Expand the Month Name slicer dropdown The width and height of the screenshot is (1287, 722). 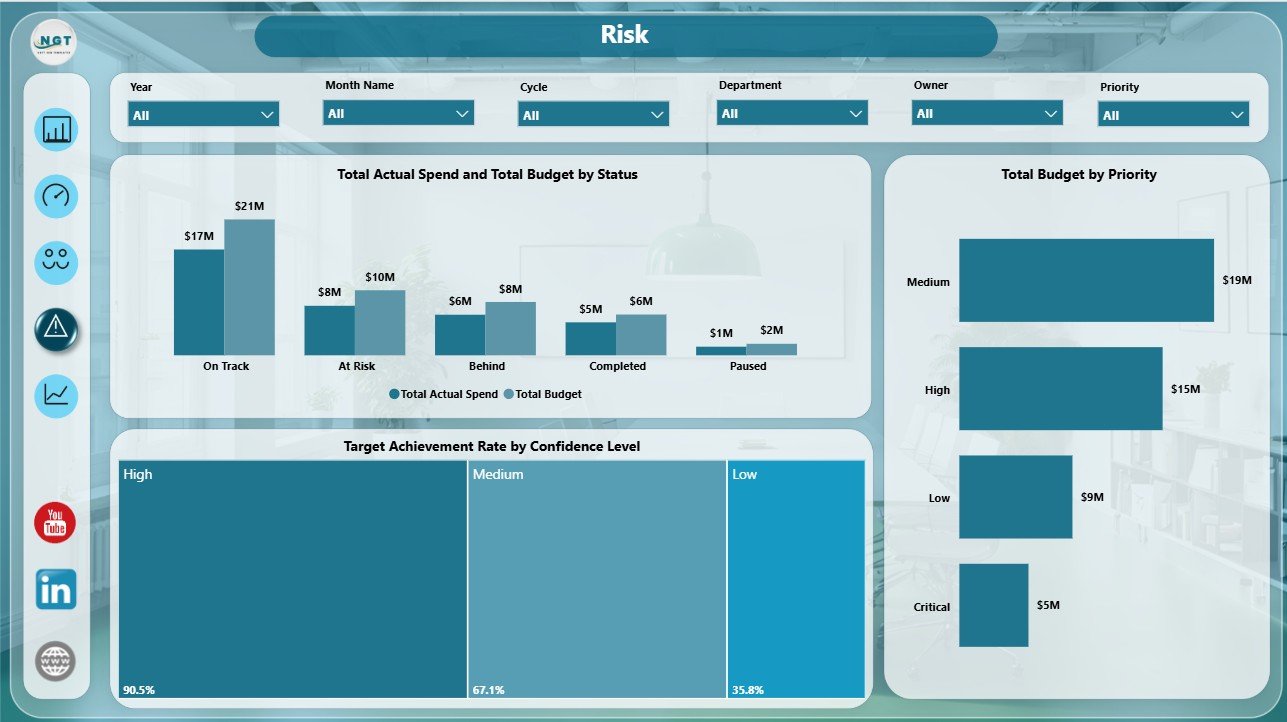click(399, 113)
